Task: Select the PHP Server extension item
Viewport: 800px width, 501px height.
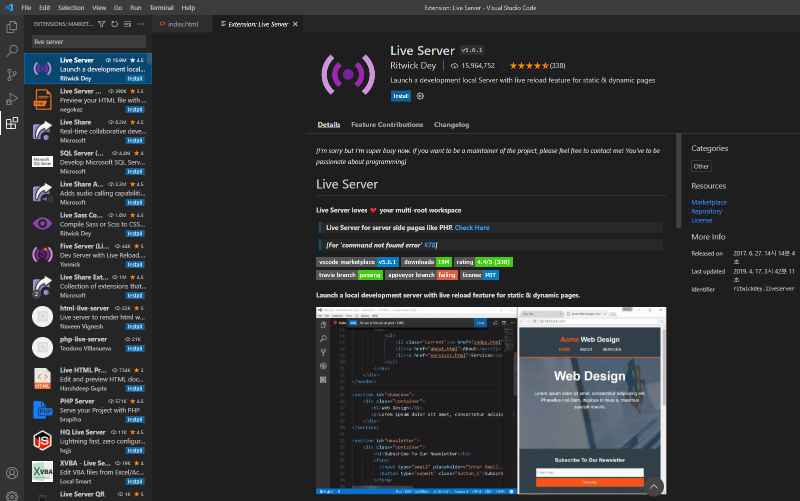Action: pos(88,410)
